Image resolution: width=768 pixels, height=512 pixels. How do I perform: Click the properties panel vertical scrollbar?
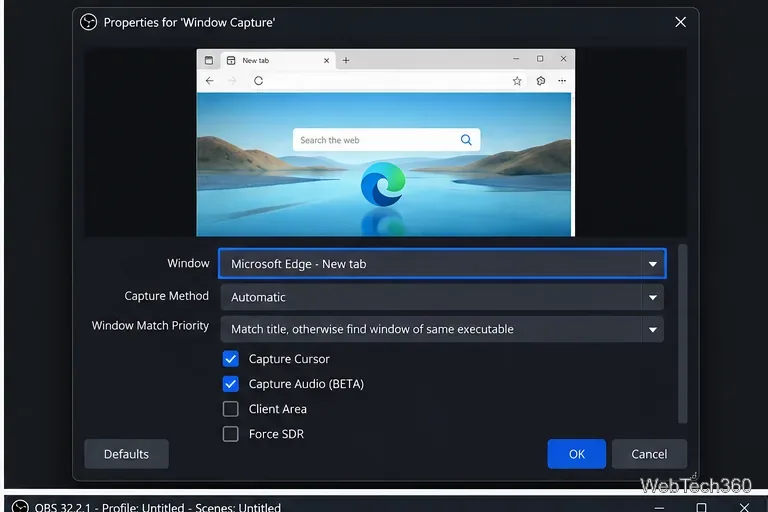(x=683, y=334)
